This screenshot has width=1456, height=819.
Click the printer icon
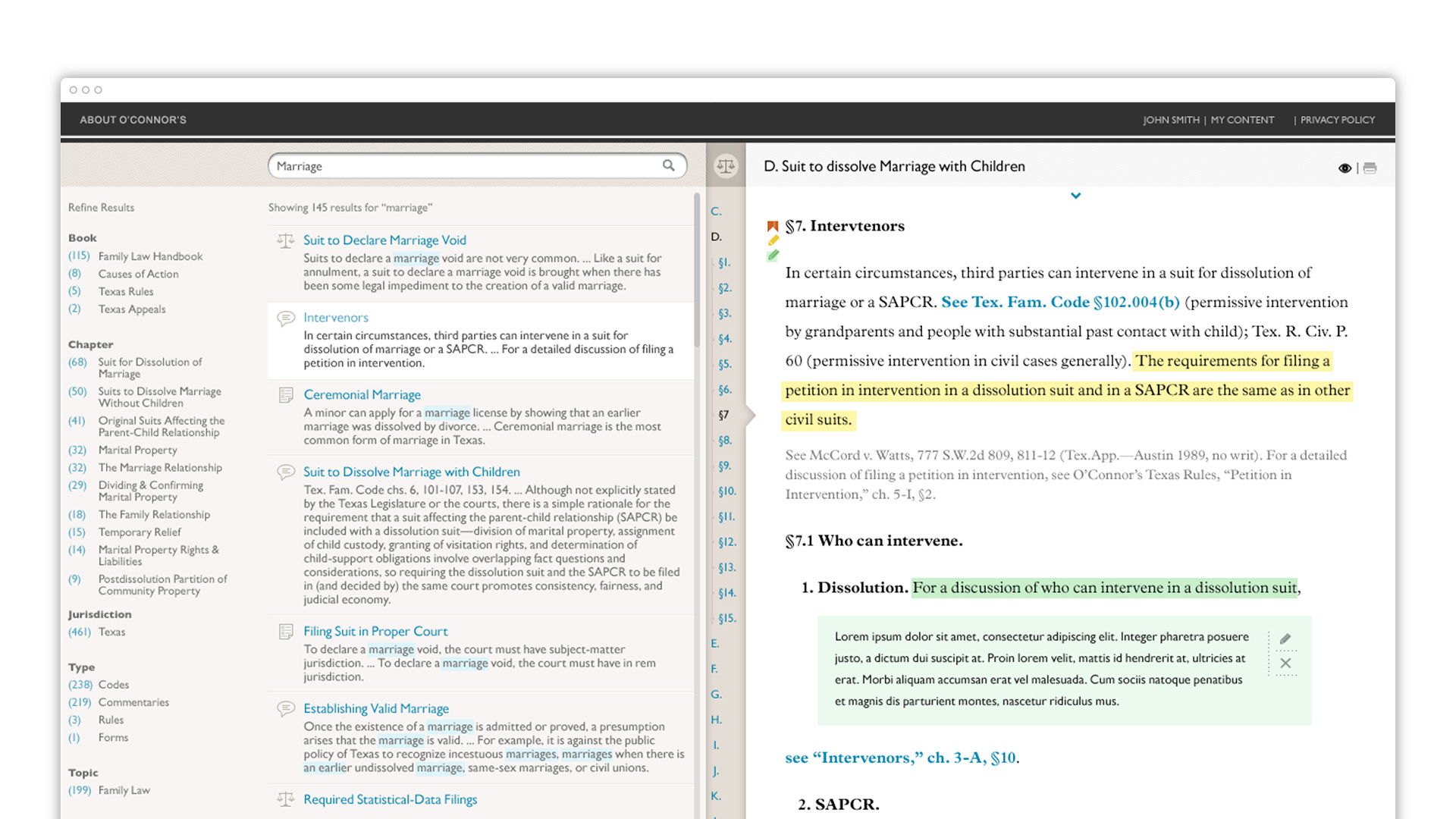point(1370,168)
